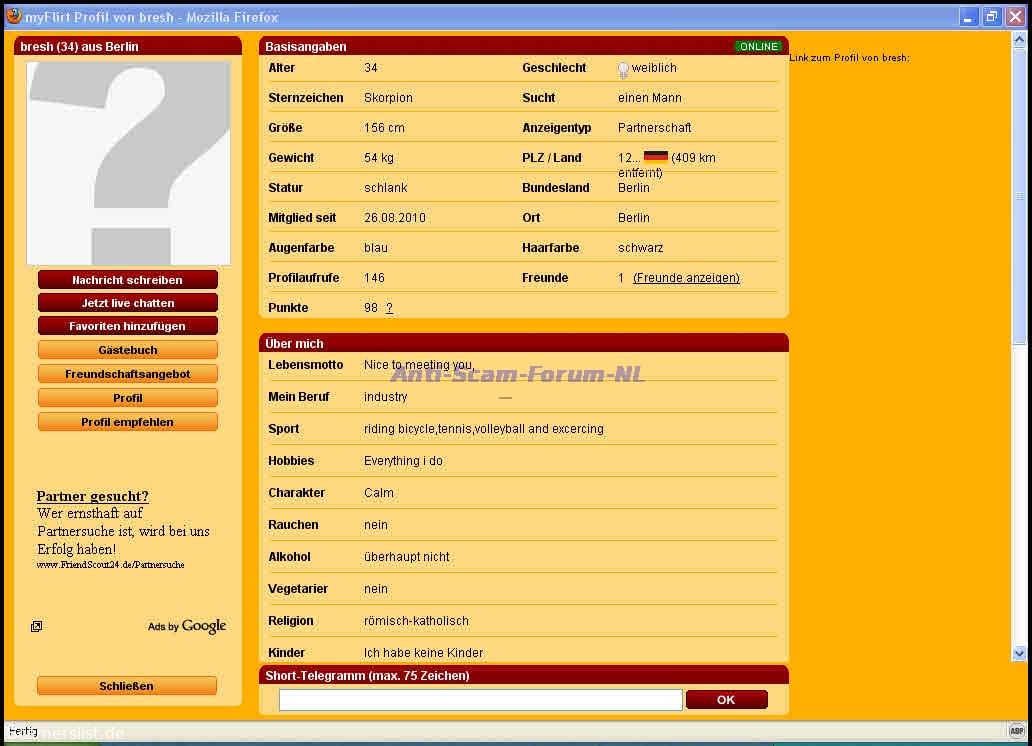Send a Freundschaftsangebot
This screenshot has height=746, width=1032.
[128, 374]
